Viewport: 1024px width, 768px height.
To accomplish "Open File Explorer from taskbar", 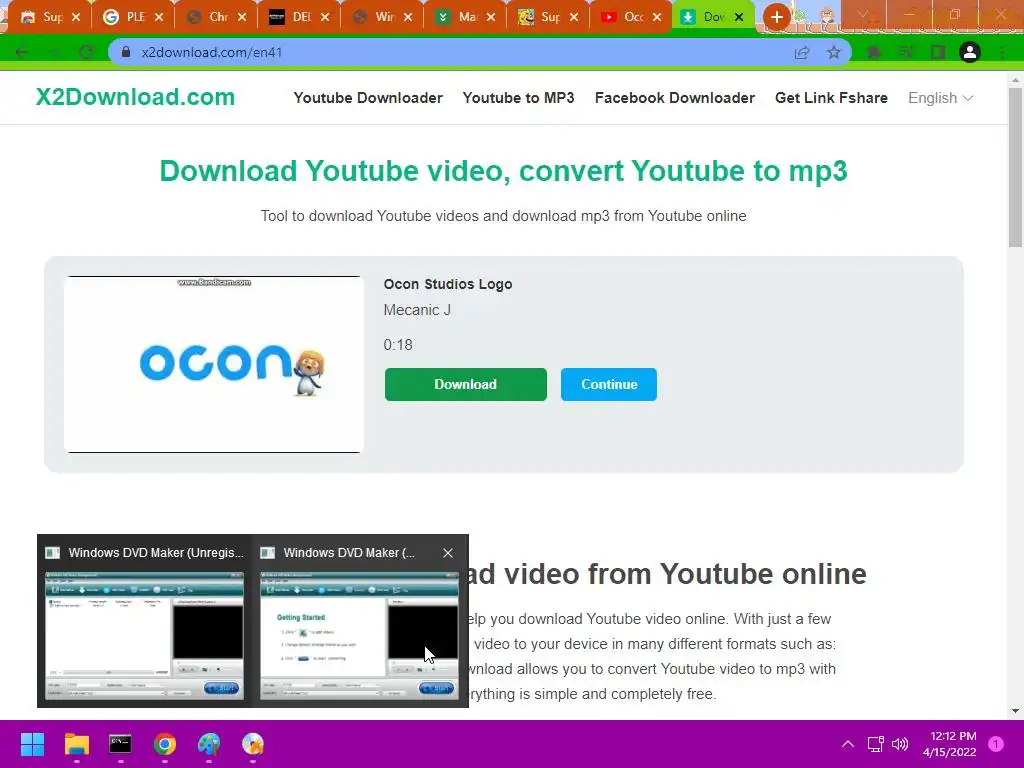I will pos(76,744).
